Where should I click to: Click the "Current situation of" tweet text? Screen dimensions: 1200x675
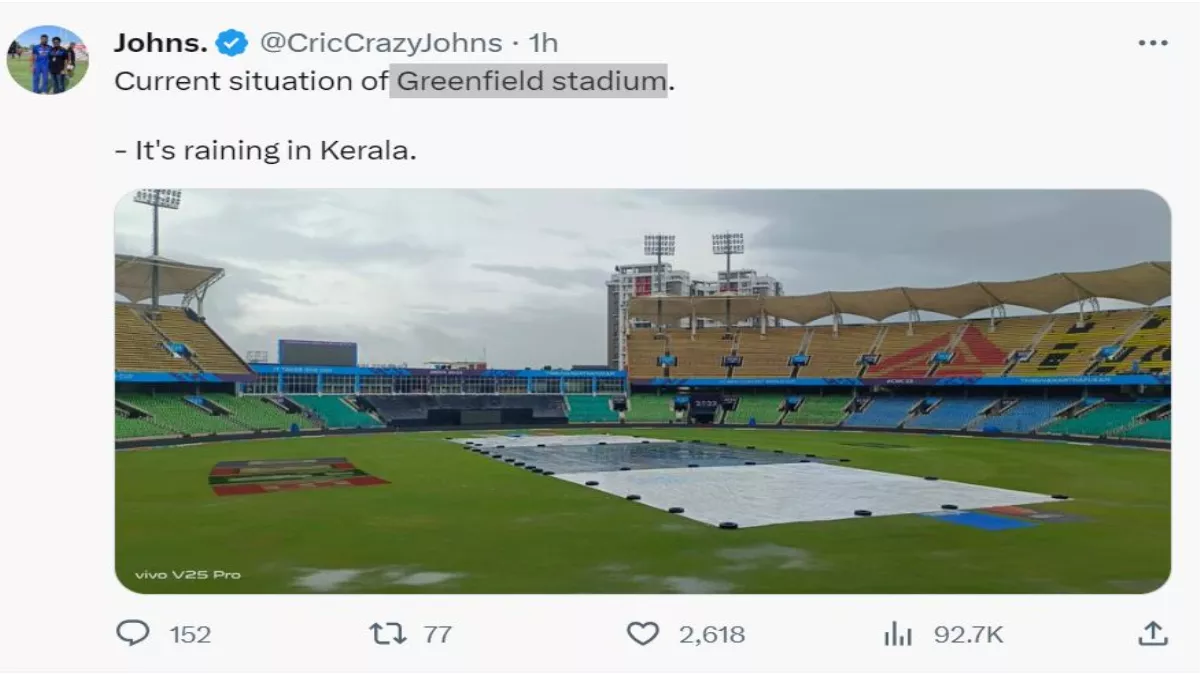[250, 81]
